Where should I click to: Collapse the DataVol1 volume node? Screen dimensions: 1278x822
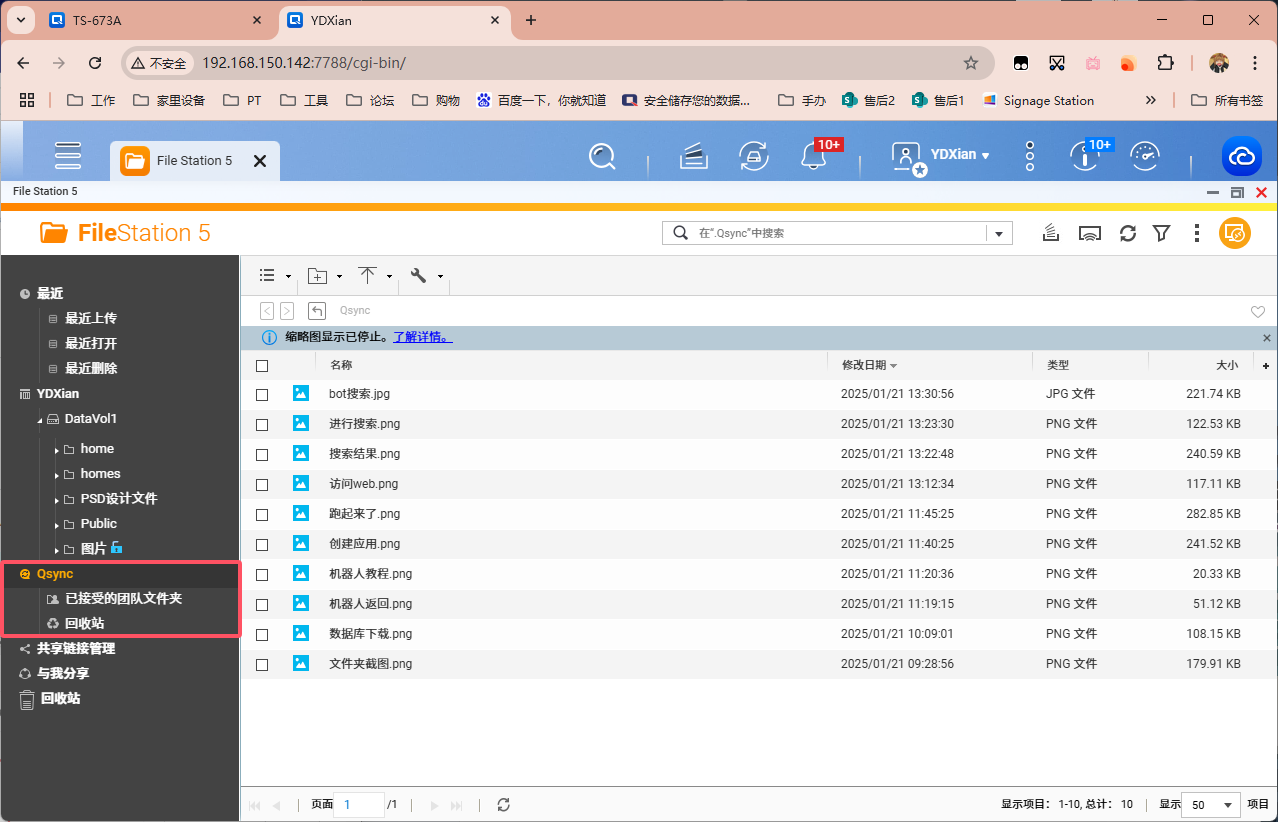(x=41, y=420)
